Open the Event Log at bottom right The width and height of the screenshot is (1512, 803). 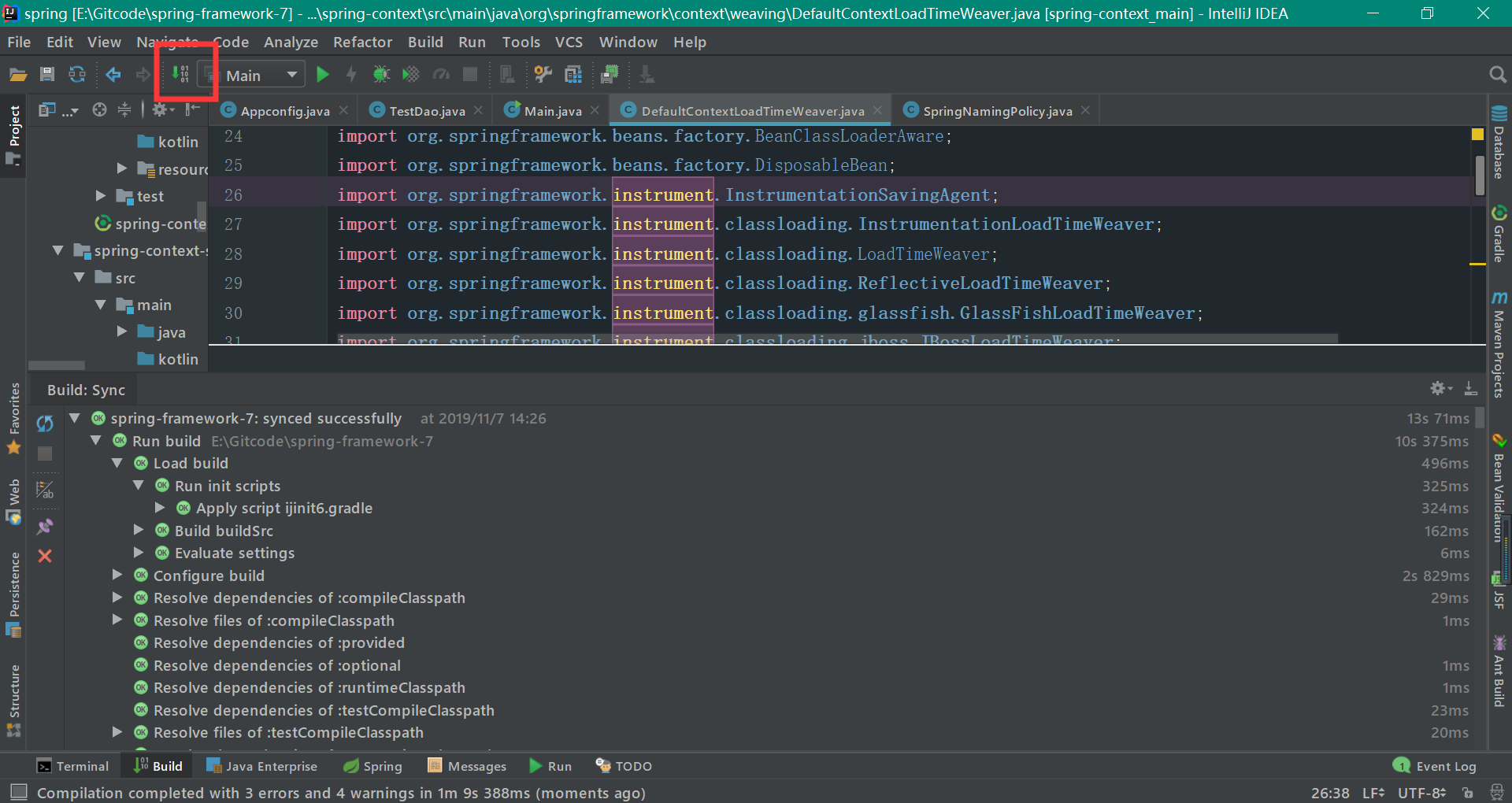coord(1444,765)
